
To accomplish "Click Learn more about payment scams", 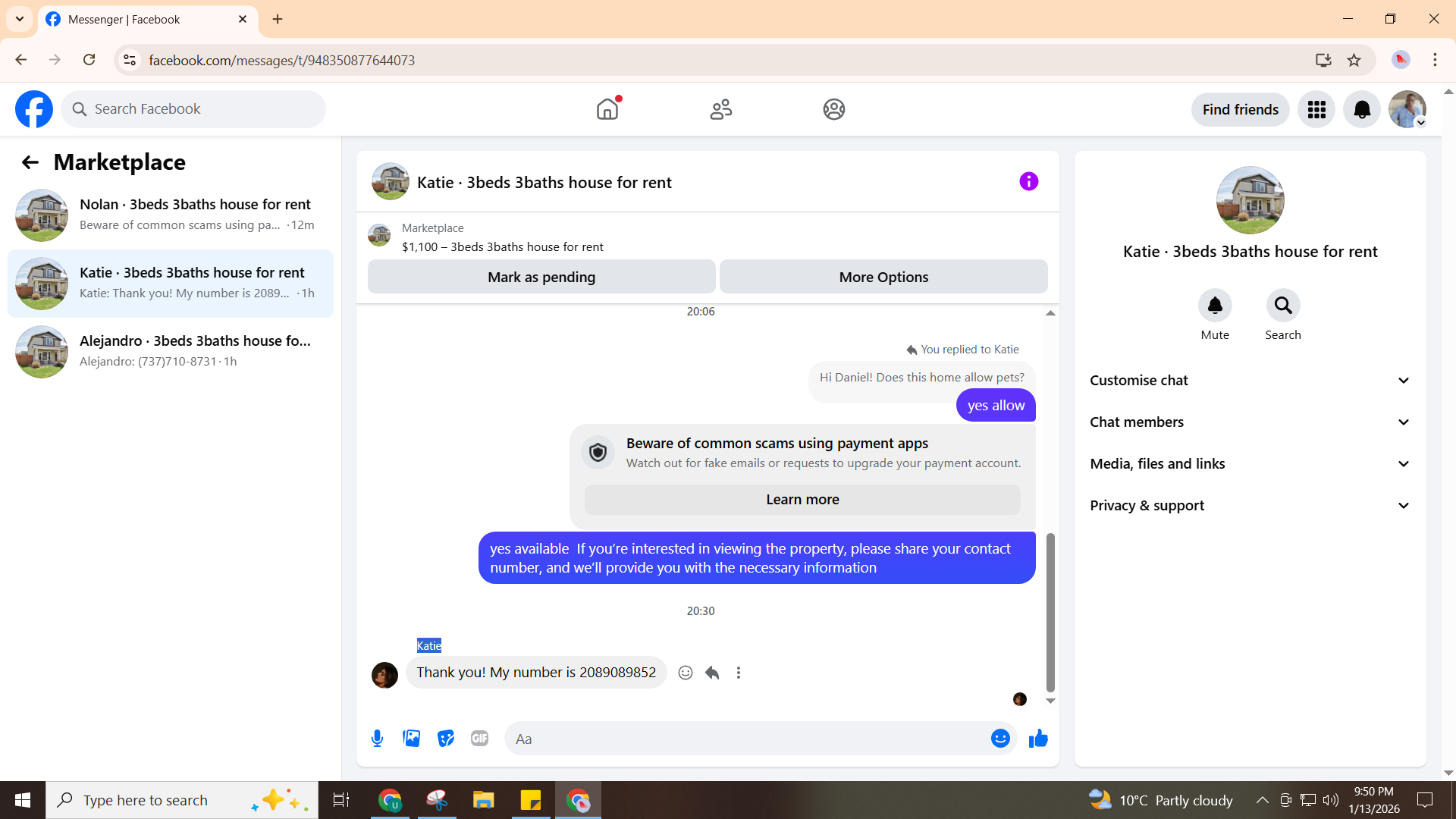I will (802, 500).
